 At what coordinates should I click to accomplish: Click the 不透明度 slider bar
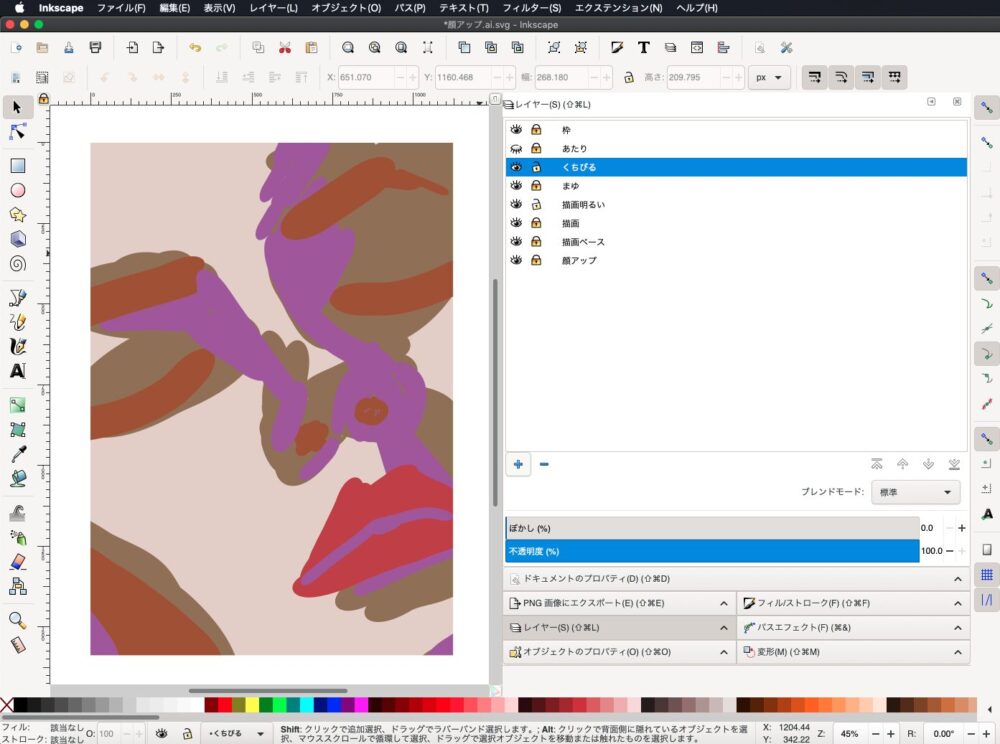click(712, 551)
